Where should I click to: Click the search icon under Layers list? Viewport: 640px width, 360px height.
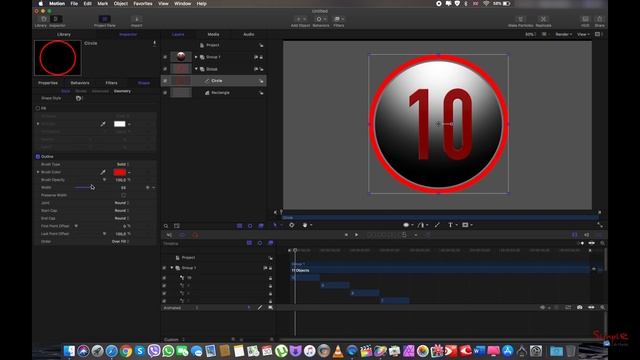(166, 226)
